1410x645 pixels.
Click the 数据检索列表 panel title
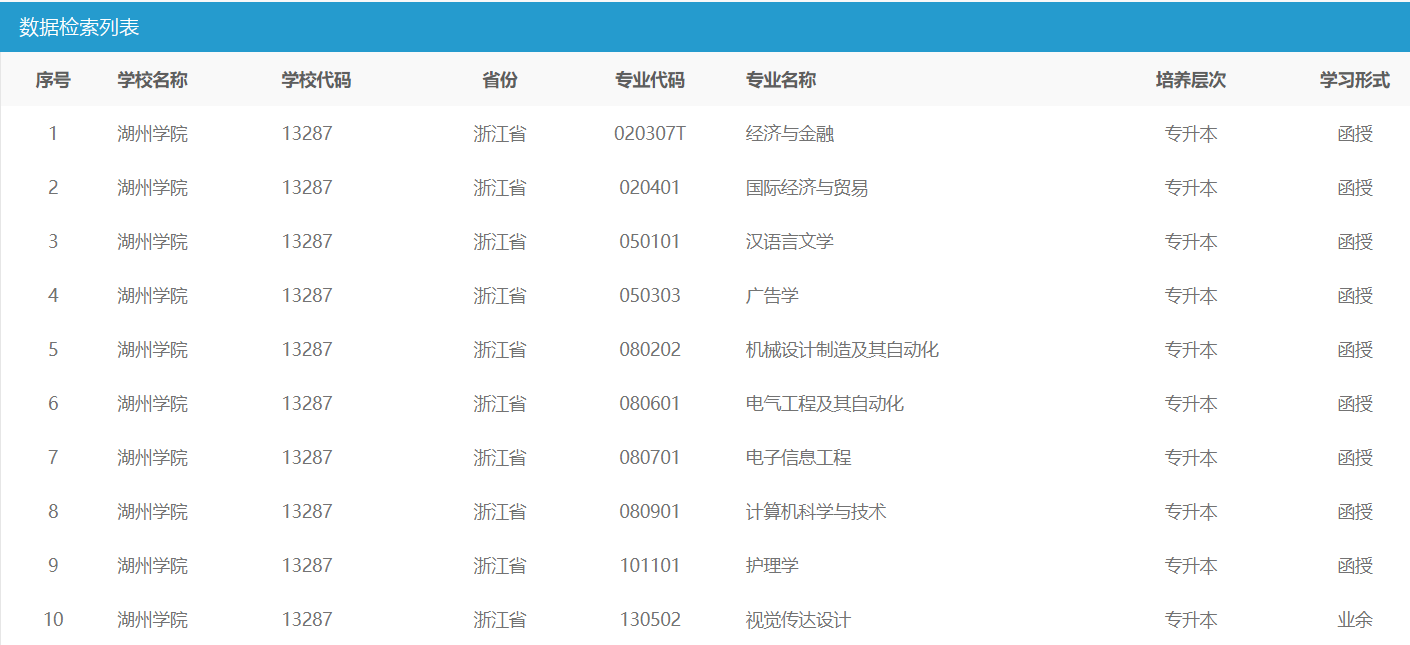[79, 27]
